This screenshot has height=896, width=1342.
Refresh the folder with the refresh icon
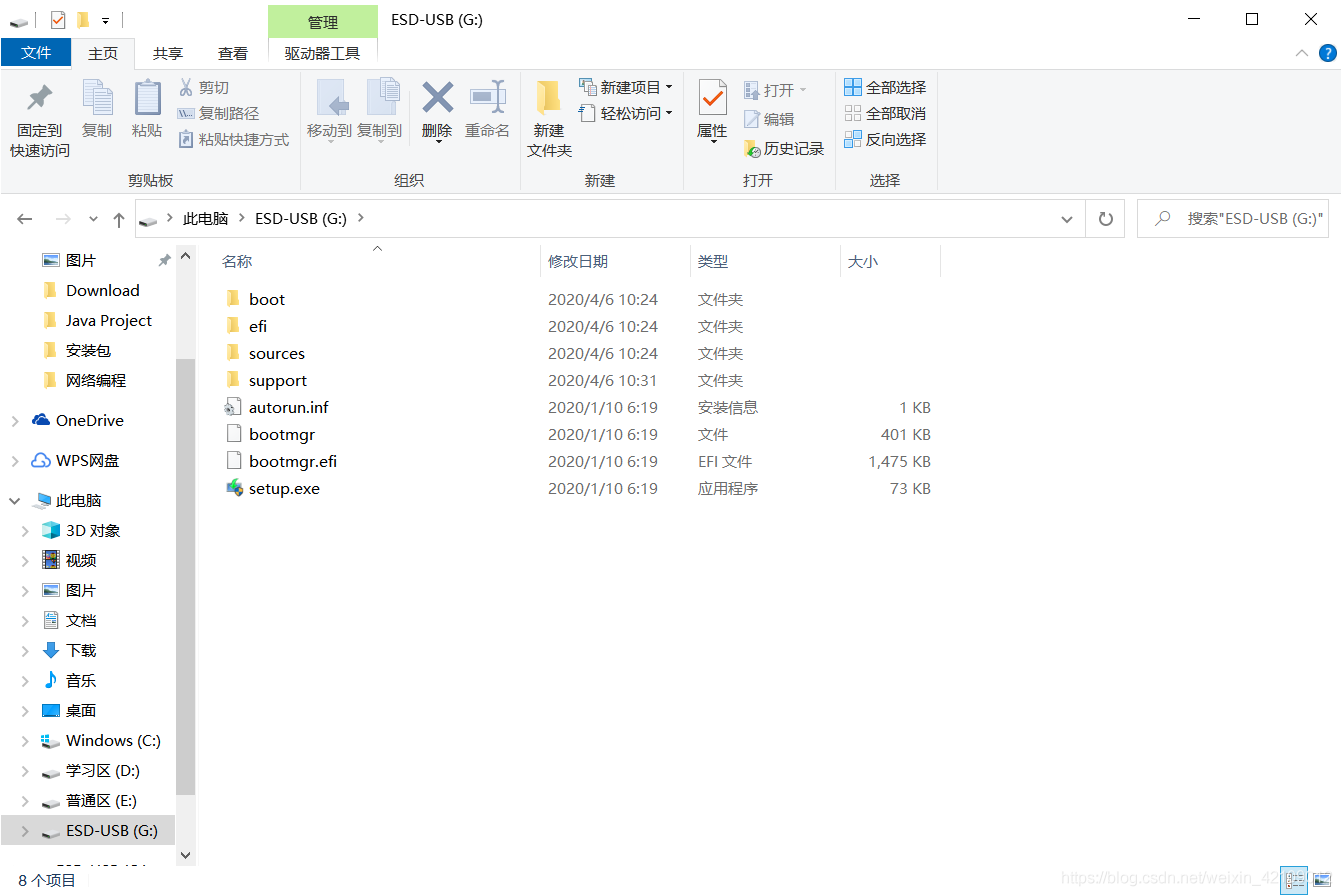1105,218
